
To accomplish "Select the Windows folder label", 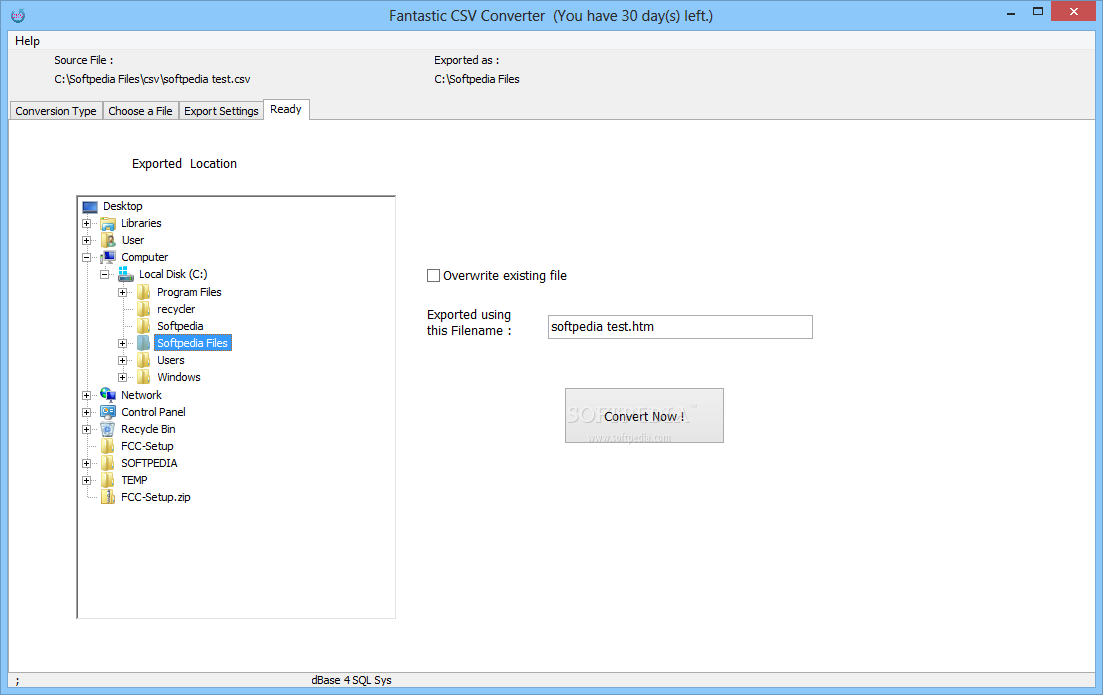I will point(179,377).
